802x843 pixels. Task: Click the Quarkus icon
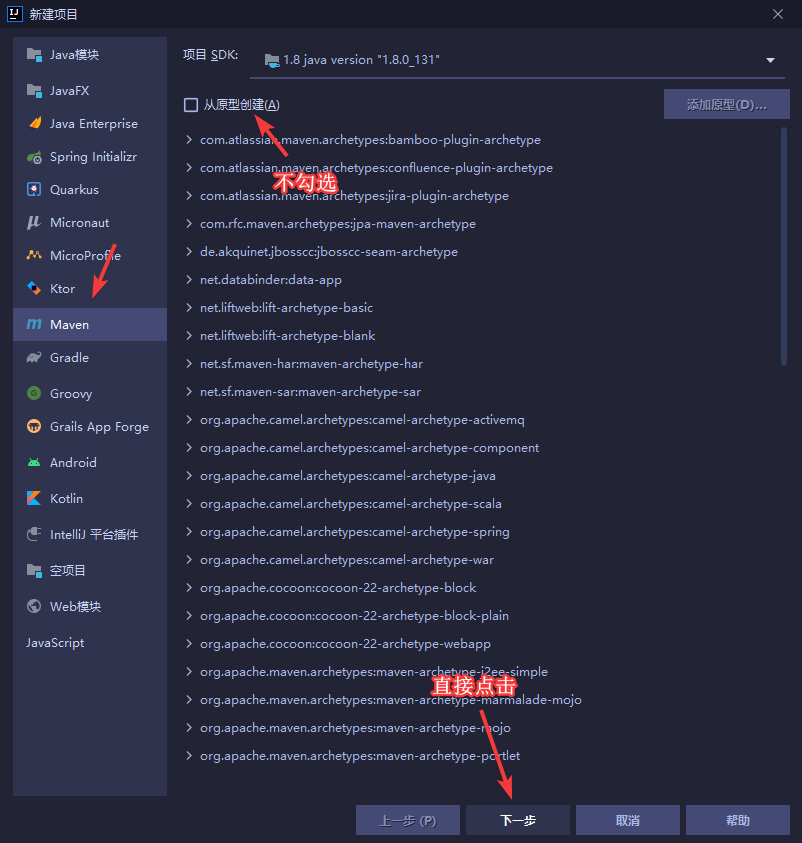(x=34, y=190)
